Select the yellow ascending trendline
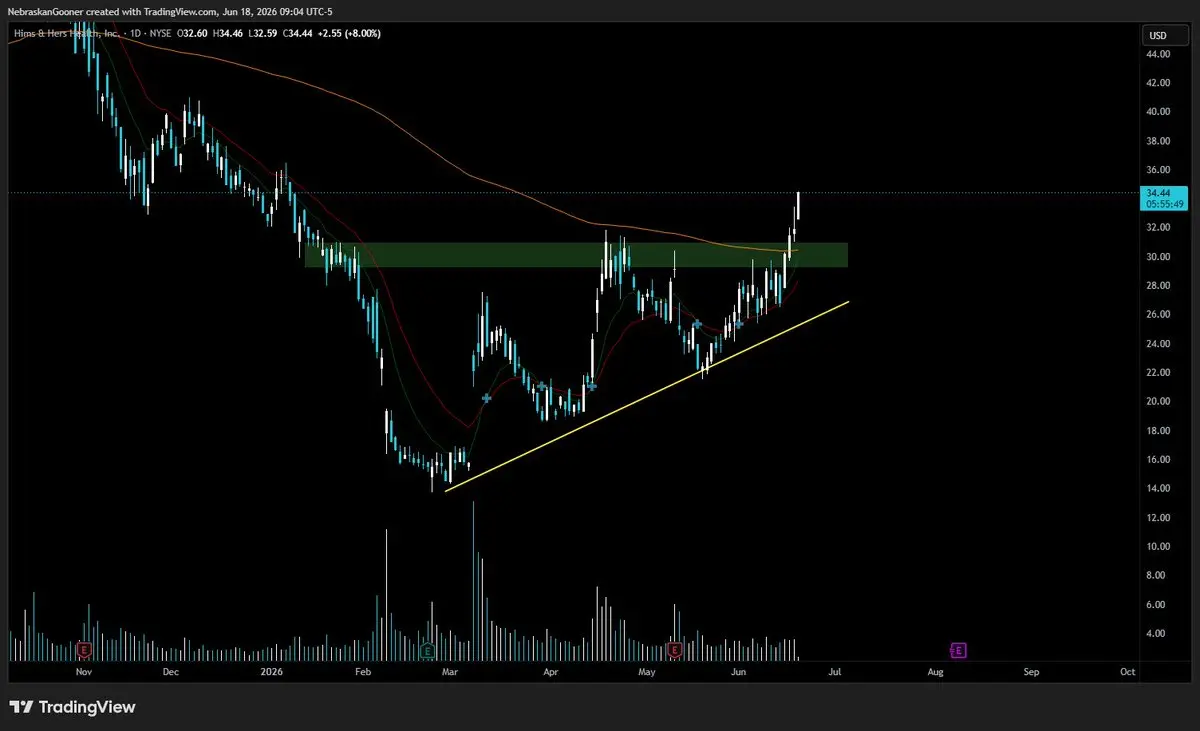The image size is (1200, 731). coord(647,395)
